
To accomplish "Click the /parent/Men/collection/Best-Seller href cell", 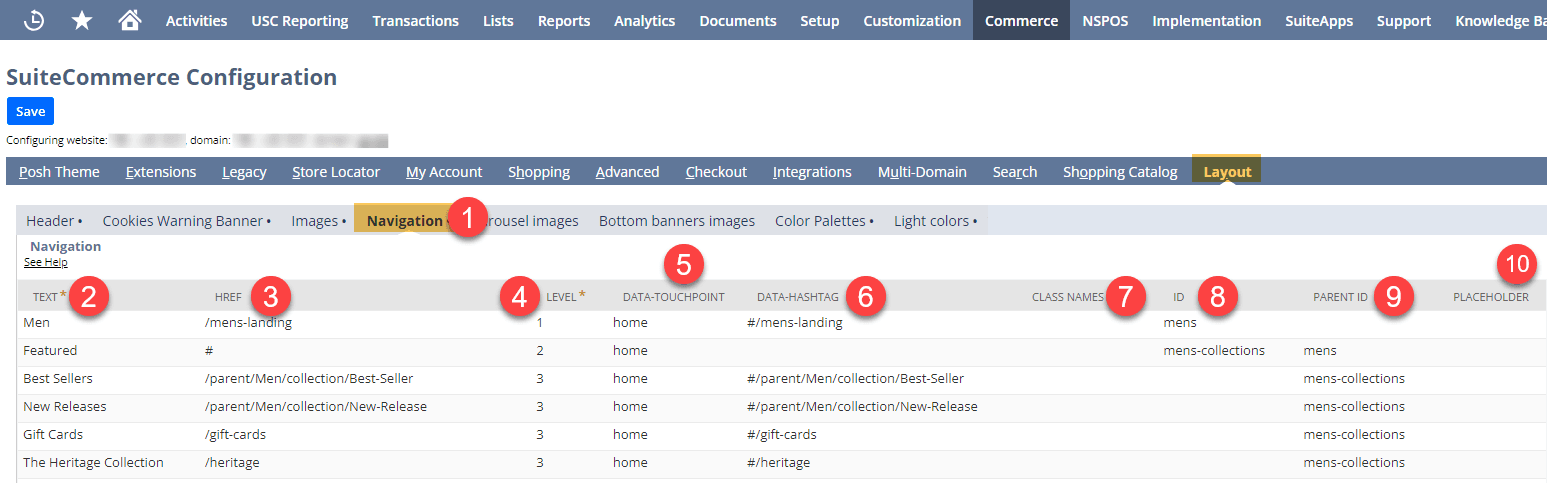I will 308,379.
